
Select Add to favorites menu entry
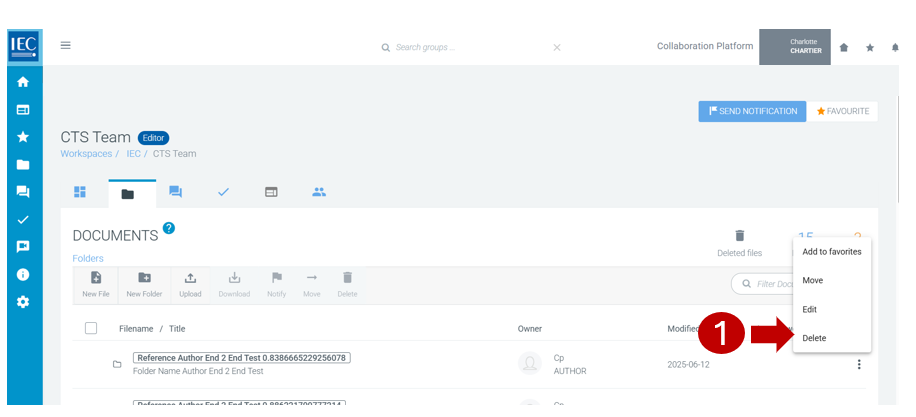831,252
